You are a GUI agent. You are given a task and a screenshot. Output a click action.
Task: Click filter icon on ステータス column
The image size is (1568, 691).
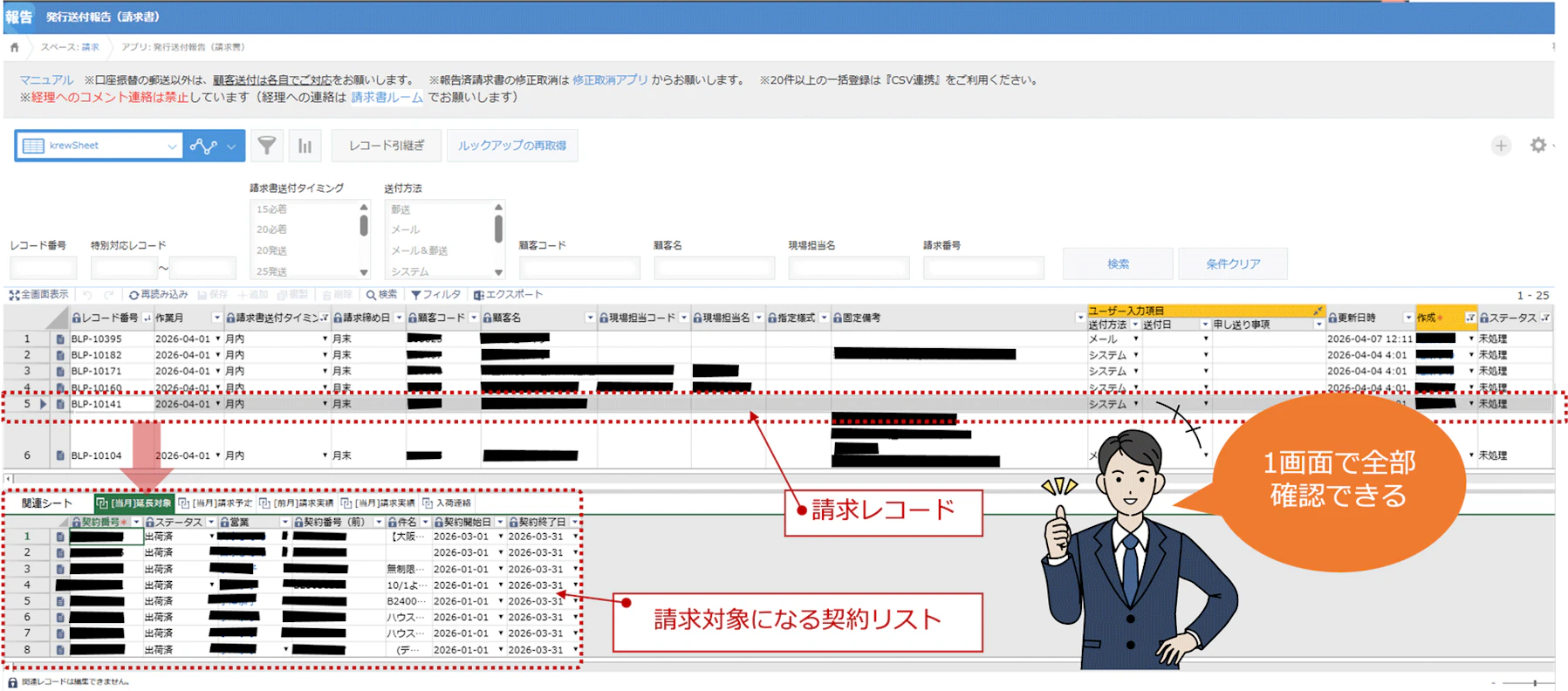tap(1545, 318)
